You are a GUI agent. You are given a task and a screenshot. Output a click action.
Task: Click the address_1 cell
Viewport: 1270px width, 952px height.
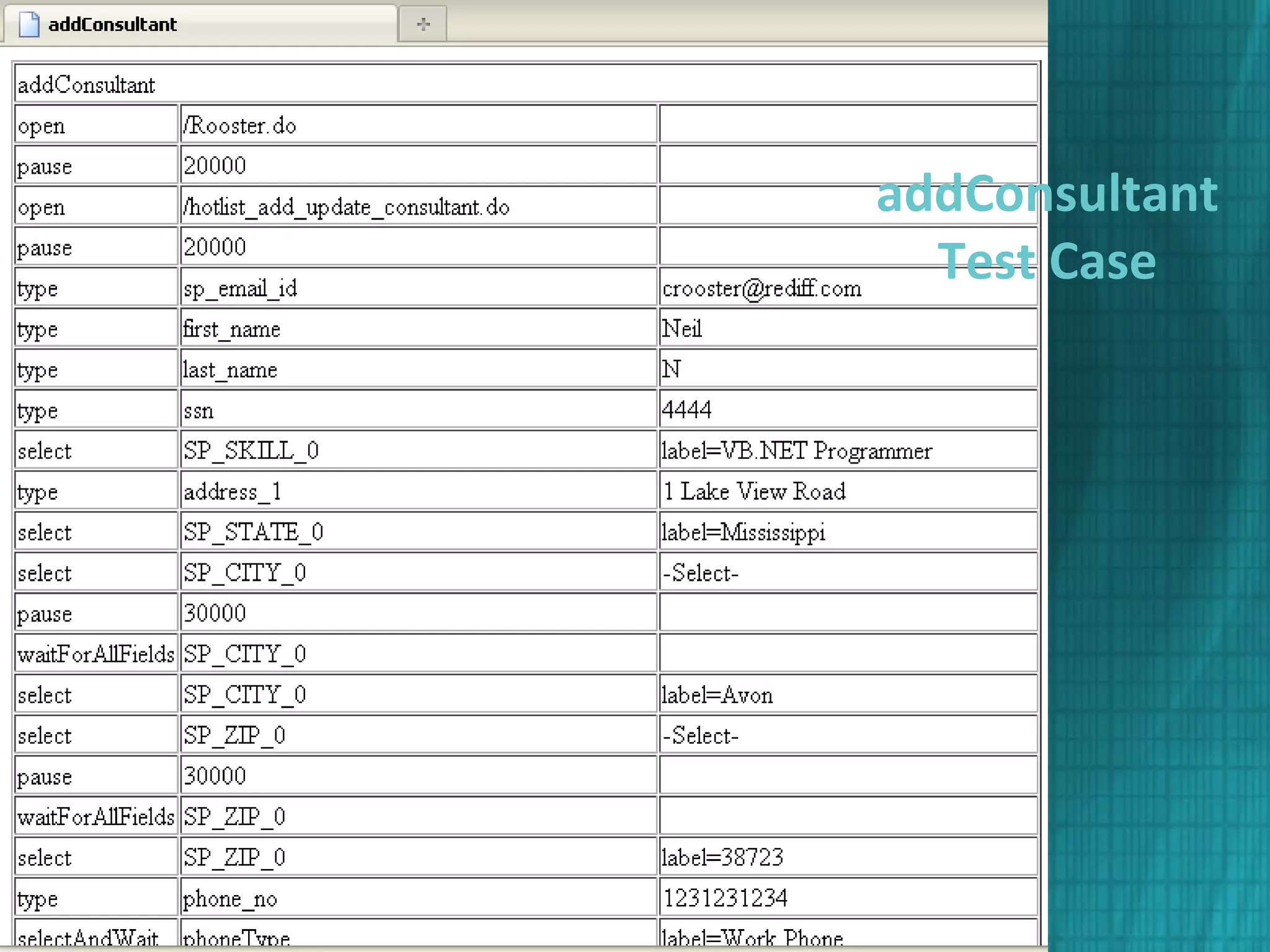click(x=419, y=491)
